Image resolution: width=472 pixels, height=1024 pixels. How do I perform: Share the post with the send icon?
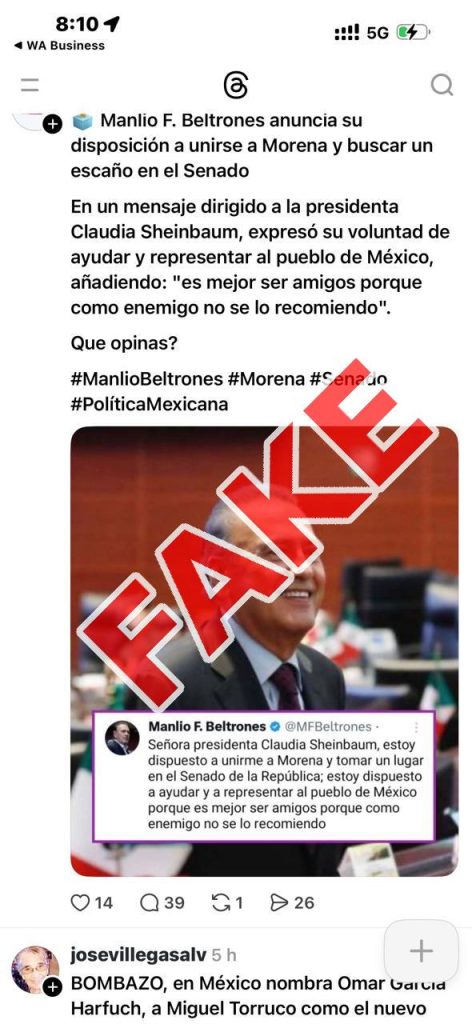coord(279,903)
